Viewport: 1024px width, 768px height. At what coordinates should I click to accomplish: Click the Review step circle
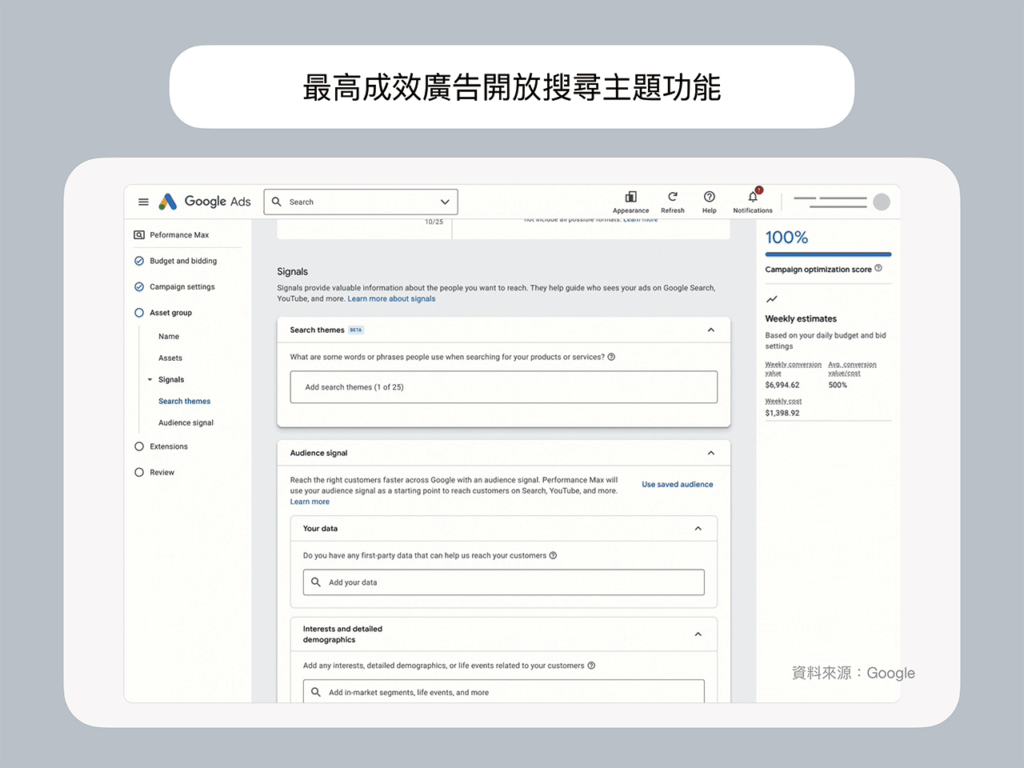139,472
